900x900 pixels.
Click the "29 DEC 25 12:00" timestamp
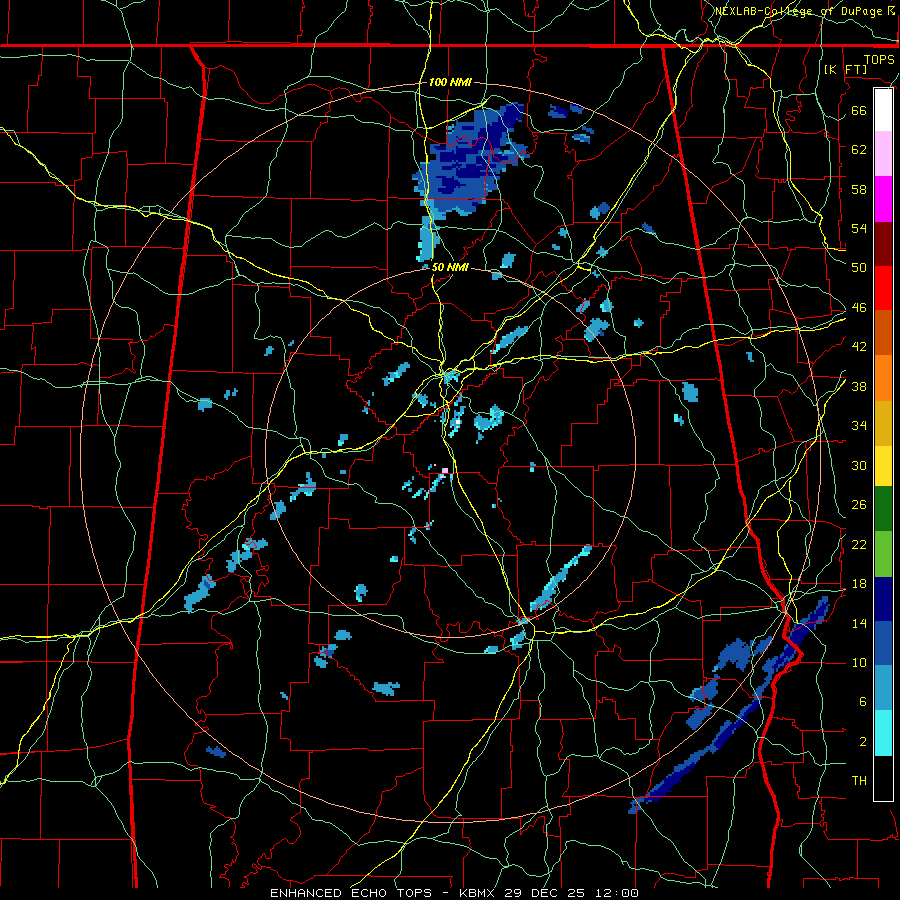[572, 893]
